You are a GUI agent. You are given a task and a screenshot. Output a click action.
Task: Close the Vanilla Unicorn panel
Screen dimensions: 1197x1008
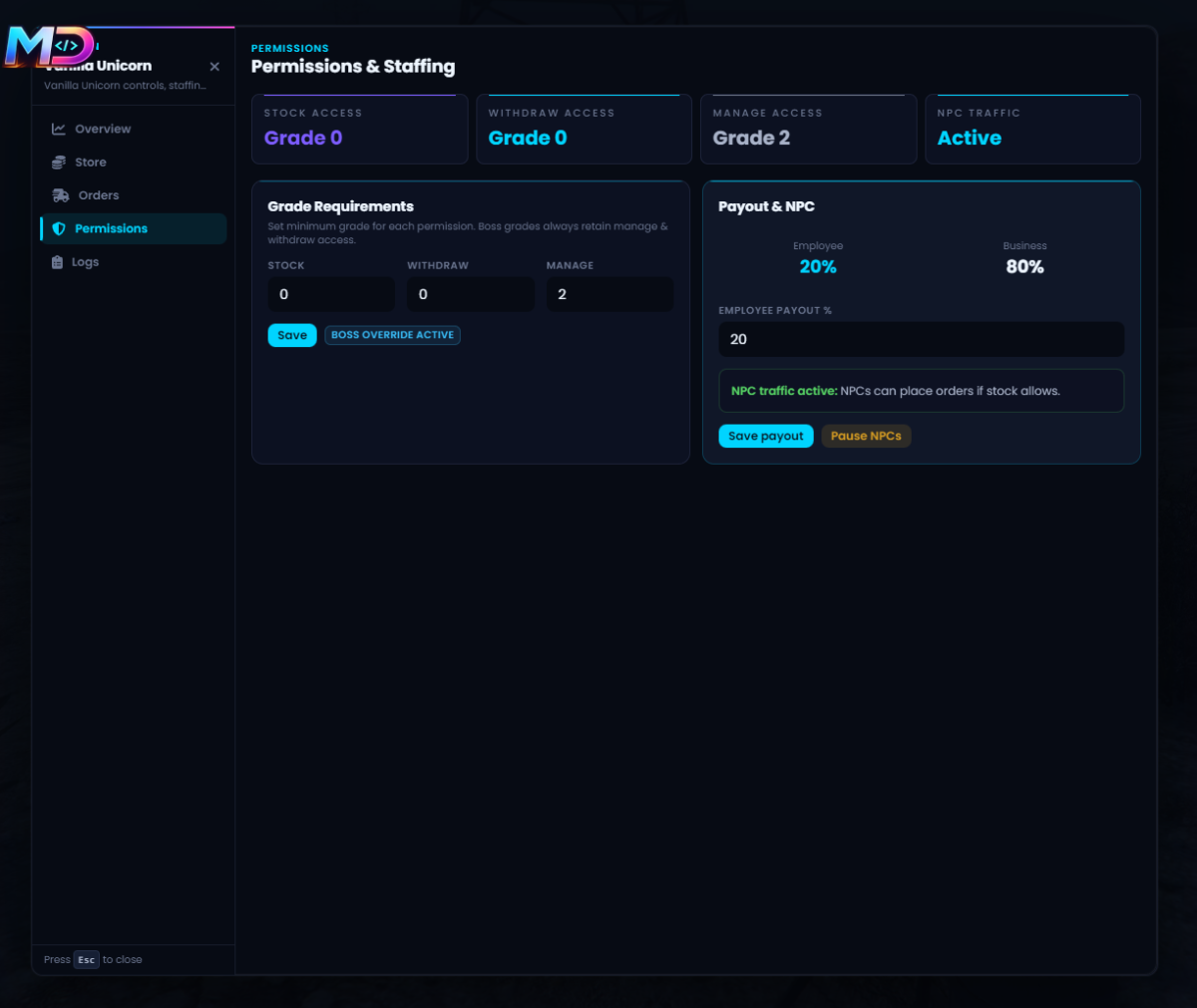coord(214,67)
